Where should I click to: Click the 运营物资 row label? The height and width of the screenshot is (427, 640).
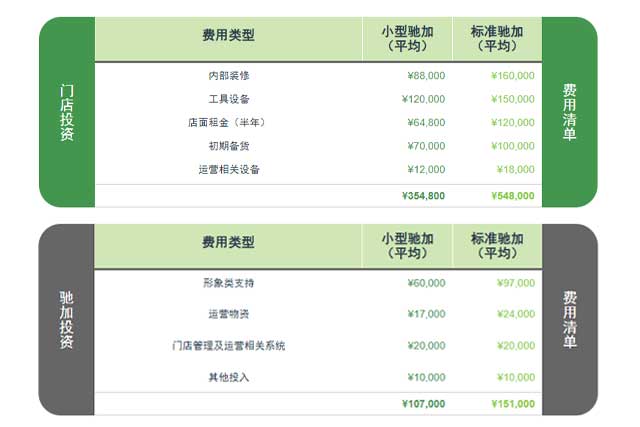(228, 314)
